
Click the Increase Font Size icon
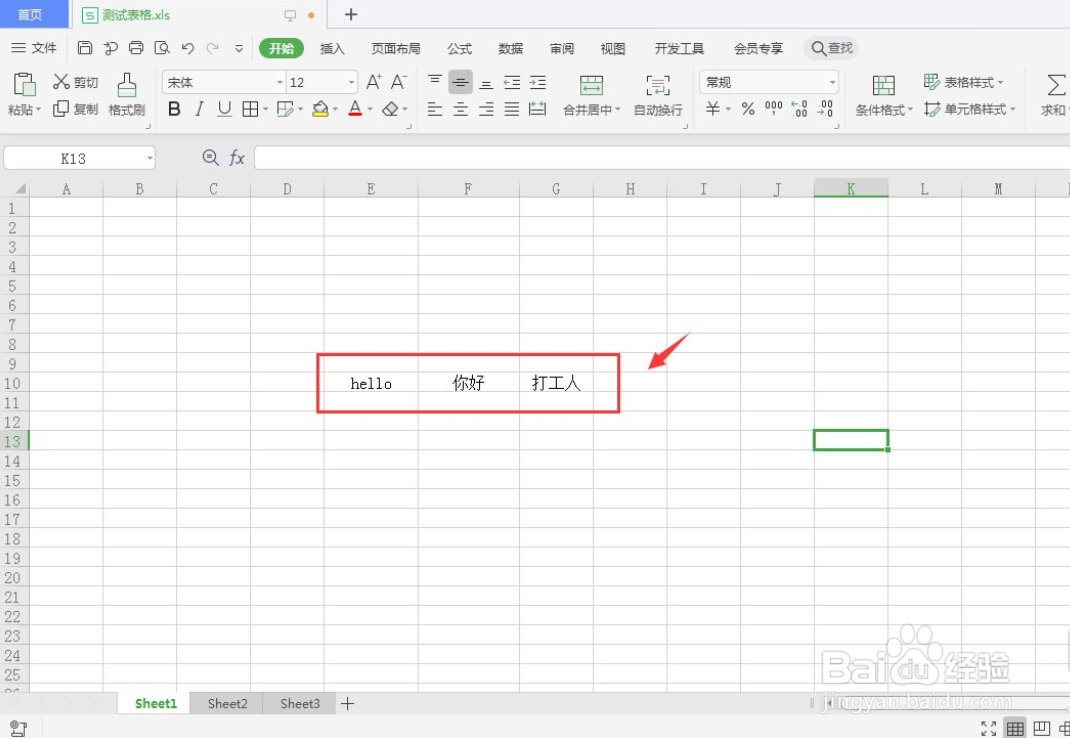click(x=374, y=81)
